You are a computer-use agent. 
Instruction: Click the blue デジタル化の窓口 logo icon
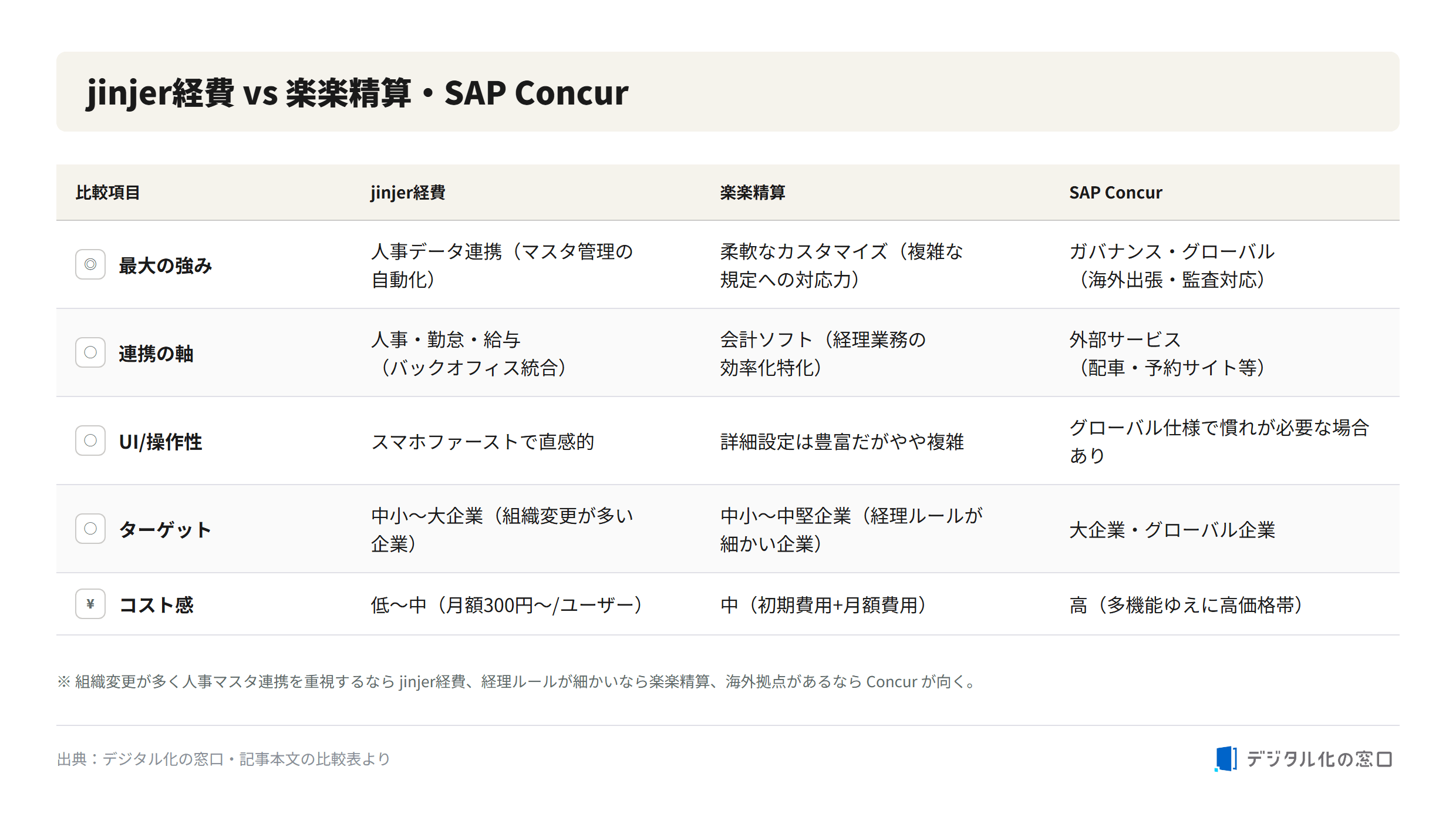click(1226, 759)
